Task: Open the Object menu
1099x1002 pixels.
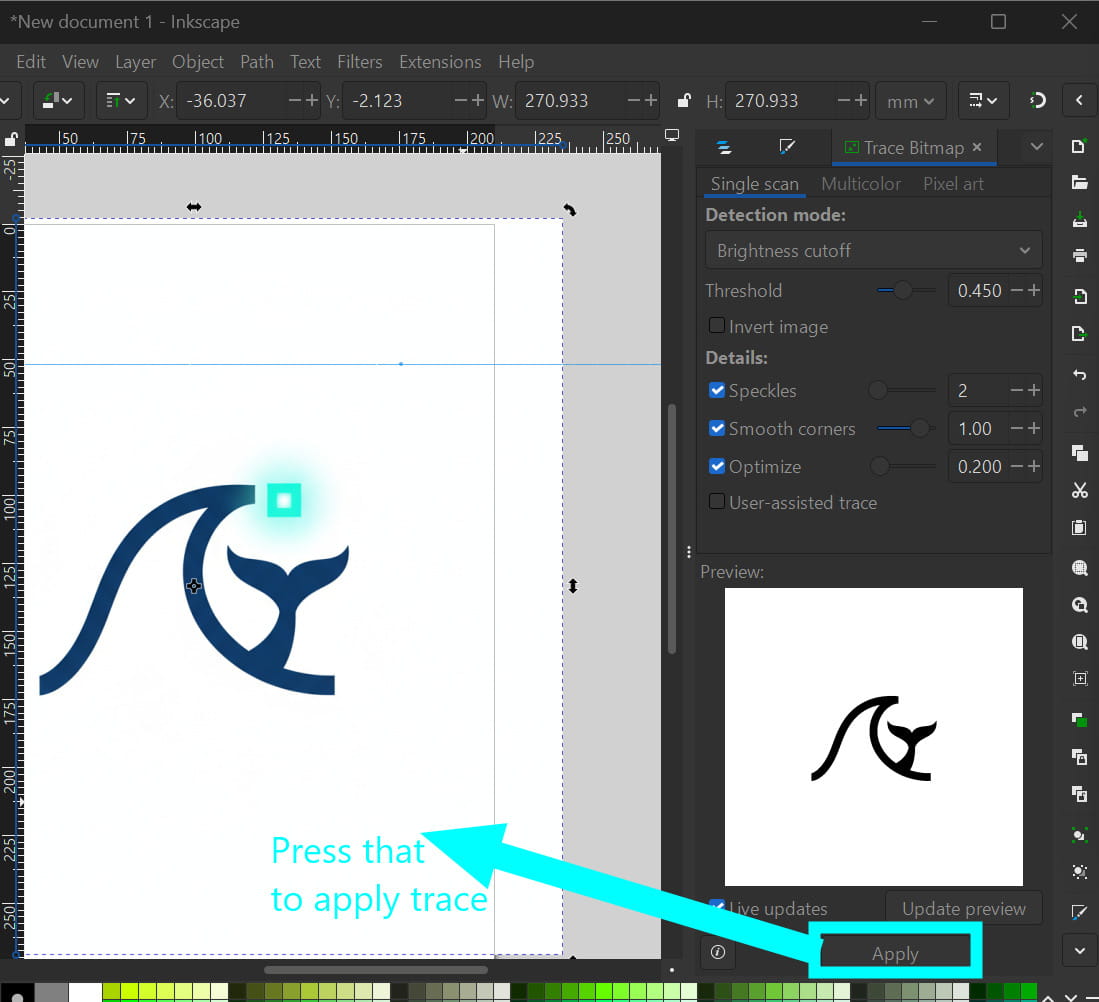Action: click(198, 62)
